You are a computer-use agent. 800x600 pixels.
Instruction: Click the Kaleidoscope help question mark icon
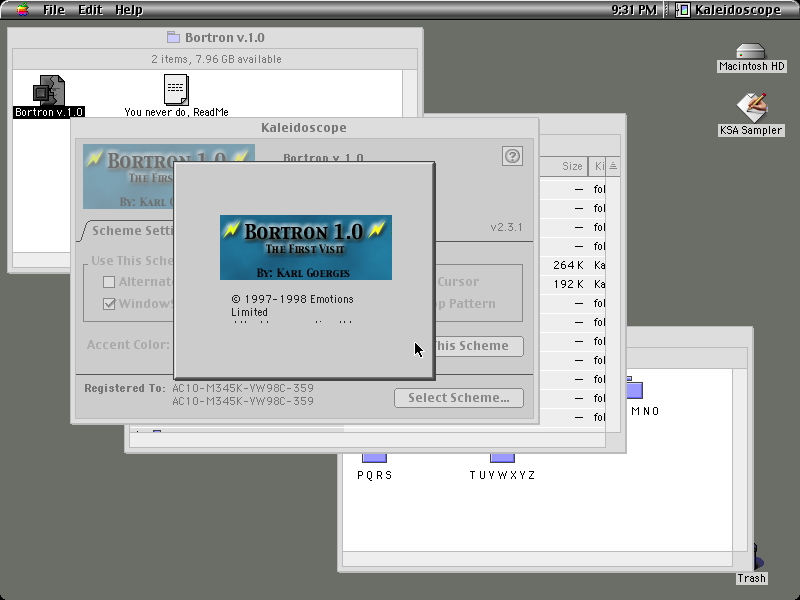(512, 156)
